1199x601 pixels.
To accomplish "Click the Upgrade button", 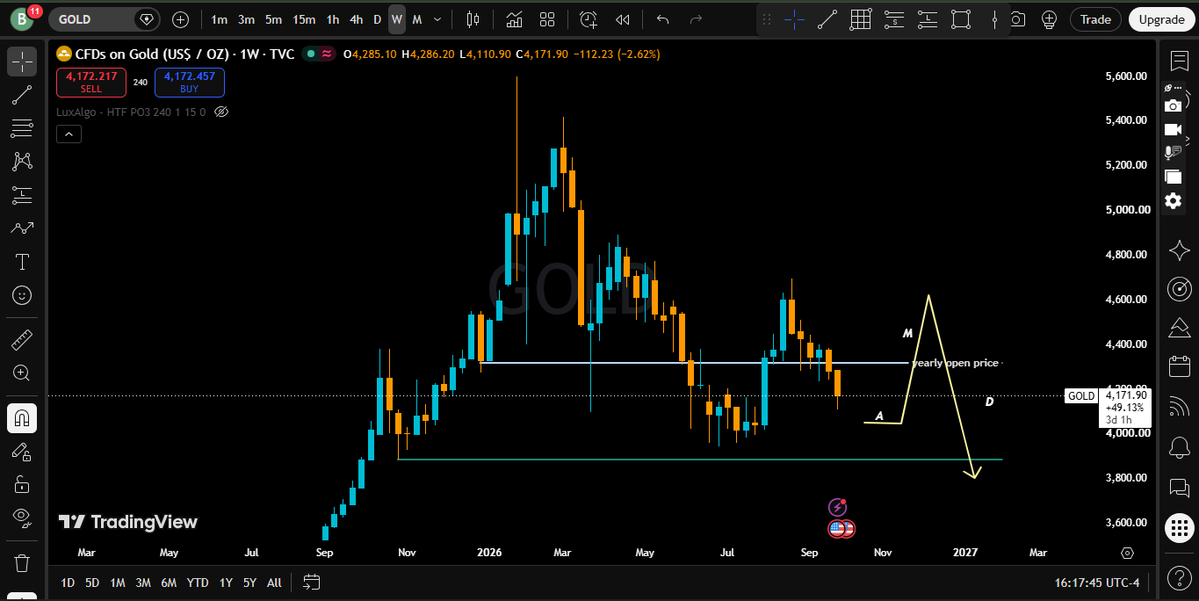I will click(x=1162, y=20).
